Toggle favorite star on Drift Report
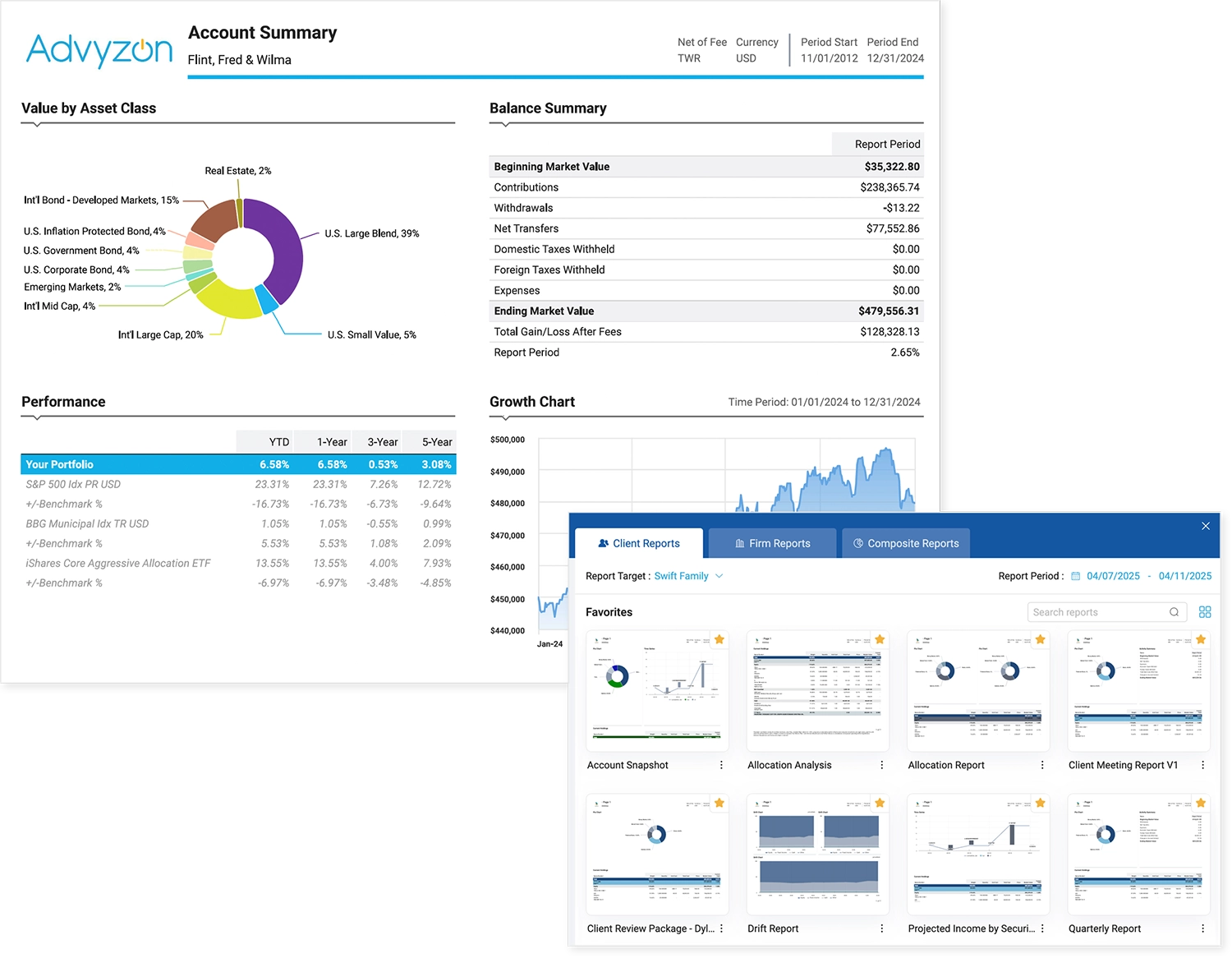The width and height of the screenshot is (1232, 963). point(880,803)
